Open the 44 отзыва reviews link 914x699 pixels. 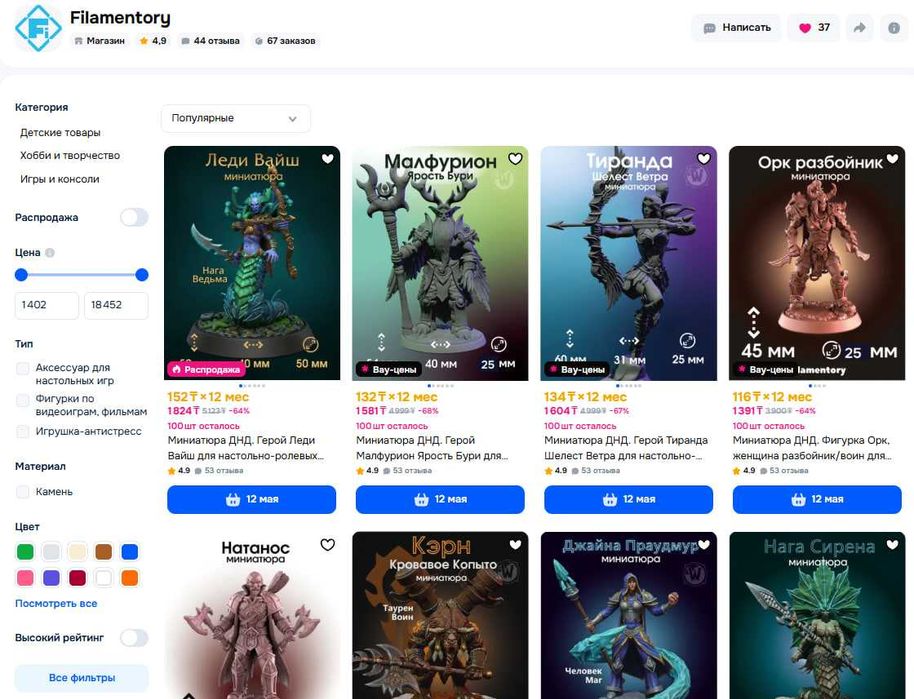[210, 41]
